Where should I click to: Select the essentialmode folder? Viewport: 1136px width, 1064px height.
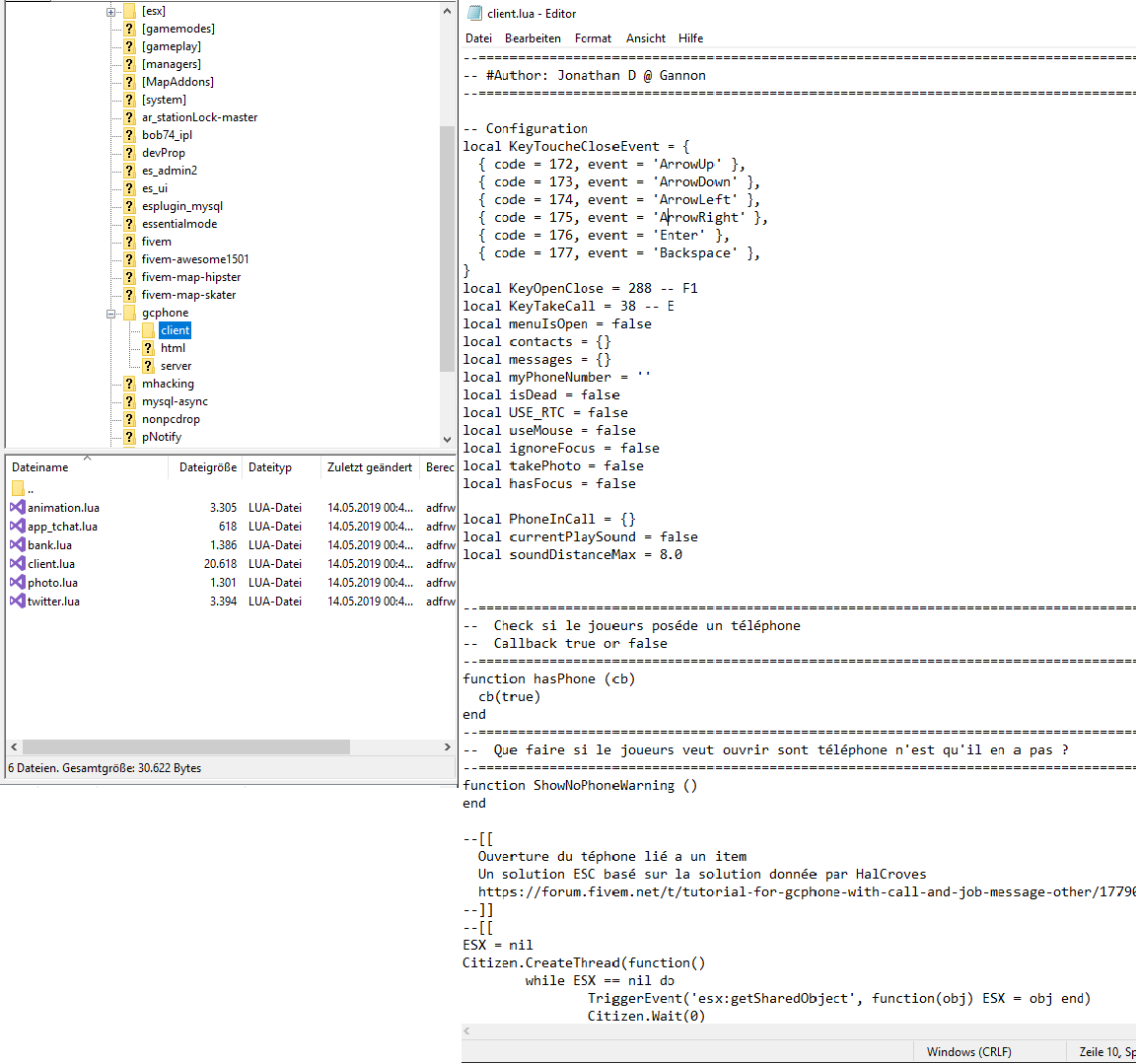pyautogui.click(x=179, y=224)
